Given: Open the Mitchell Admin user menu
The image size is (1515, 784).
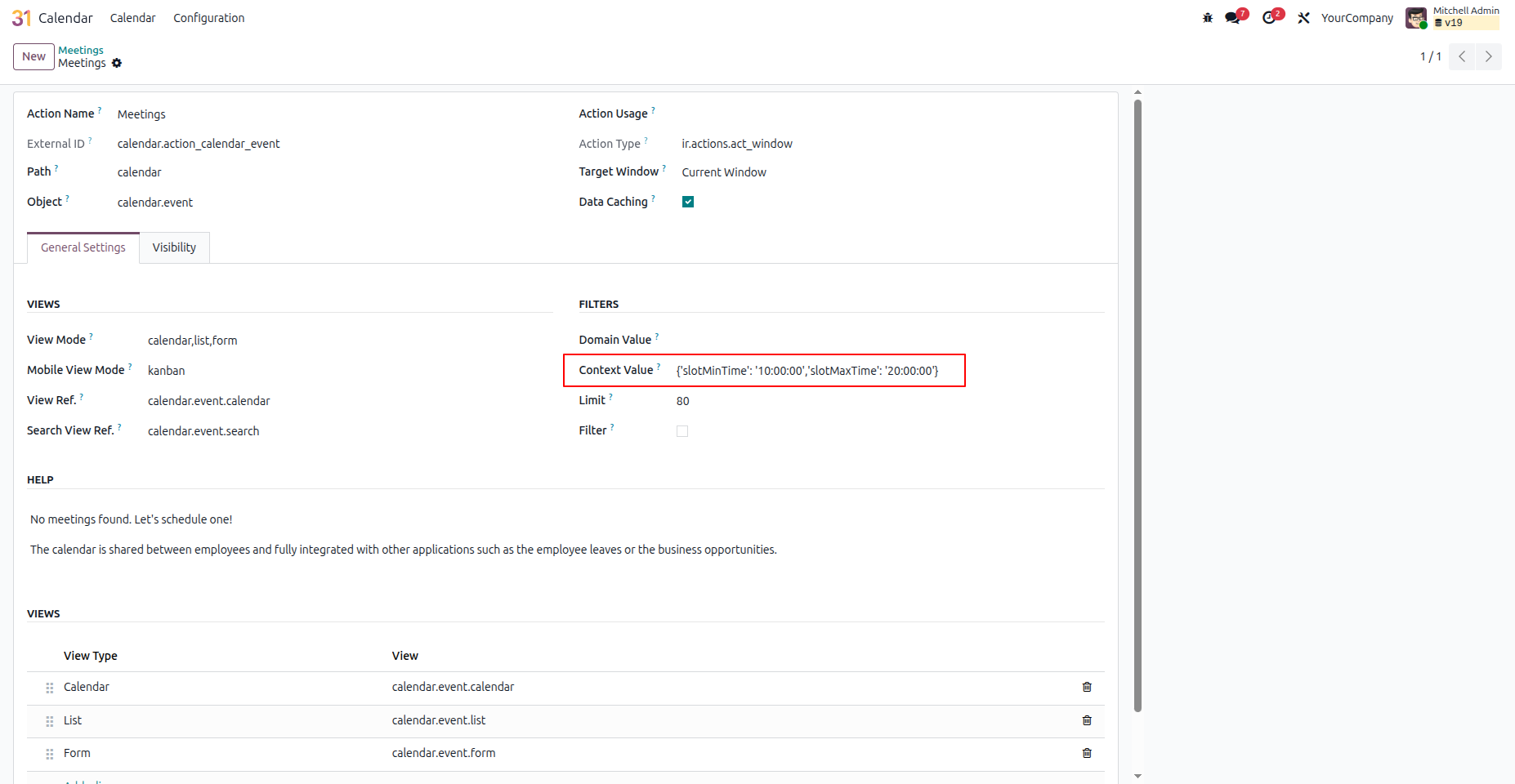Looking at the screenshot, I should [1452, 18].
